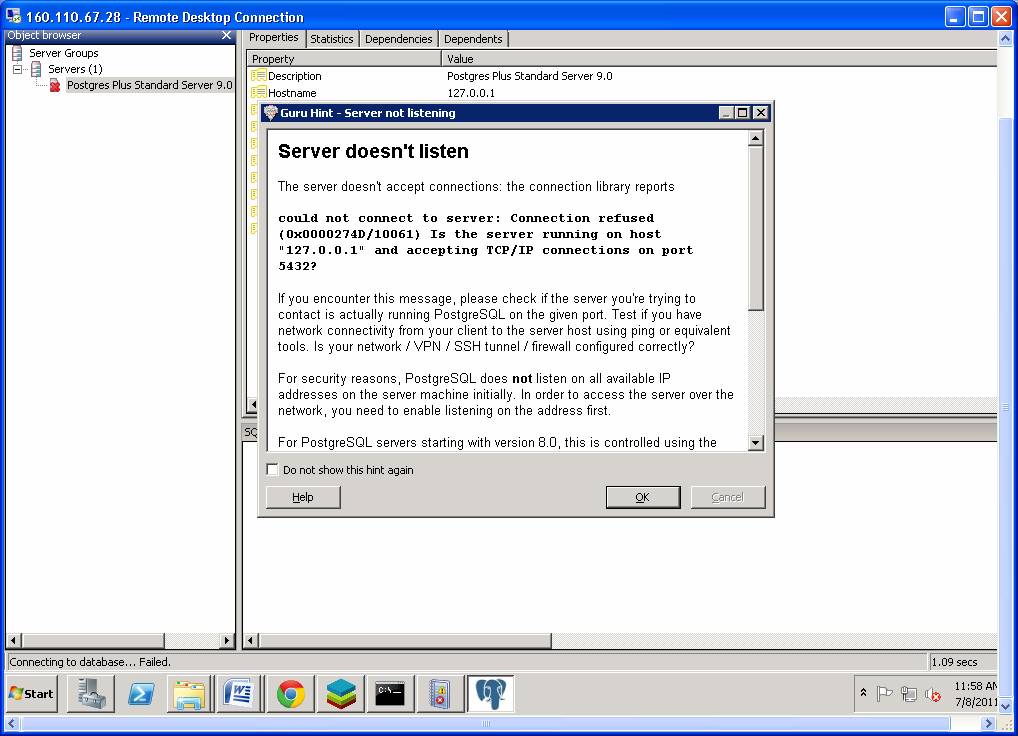Click the Remote Desktop horizontal scroll right arrow
Image resolution: width=1018 pixels, height=736 pixels.
point(988,723)
